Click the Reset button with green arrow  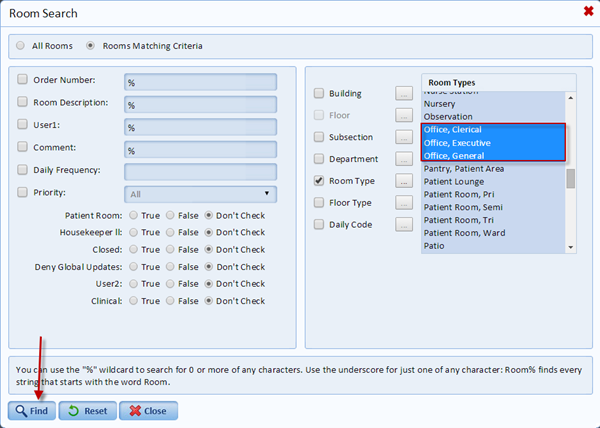coord(87,411)
